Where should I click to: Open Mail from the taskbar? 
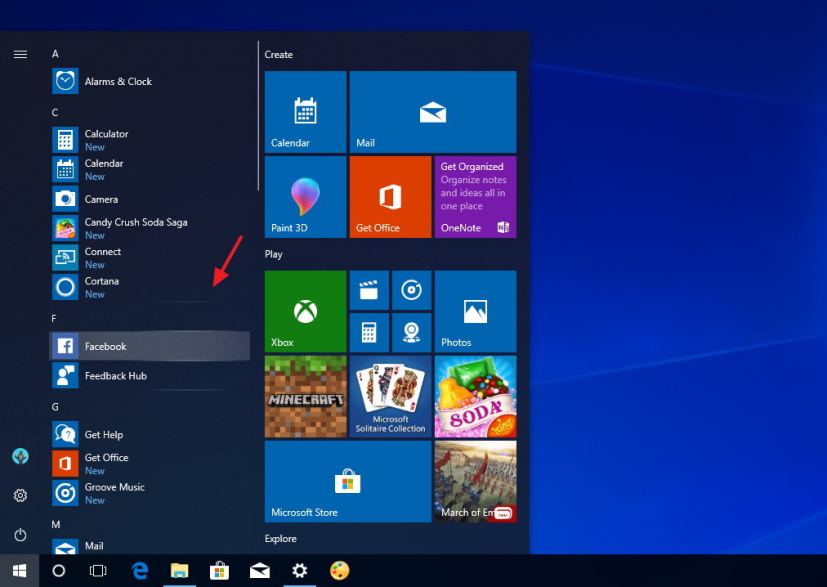(x=260, y=571)
